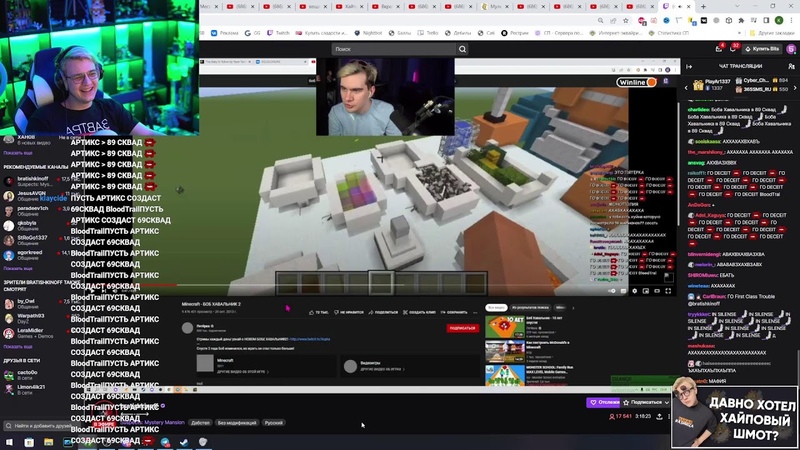Open the Nightbot bookmark
Viewport: 800px width, 450px height.
tap(368, 33)
